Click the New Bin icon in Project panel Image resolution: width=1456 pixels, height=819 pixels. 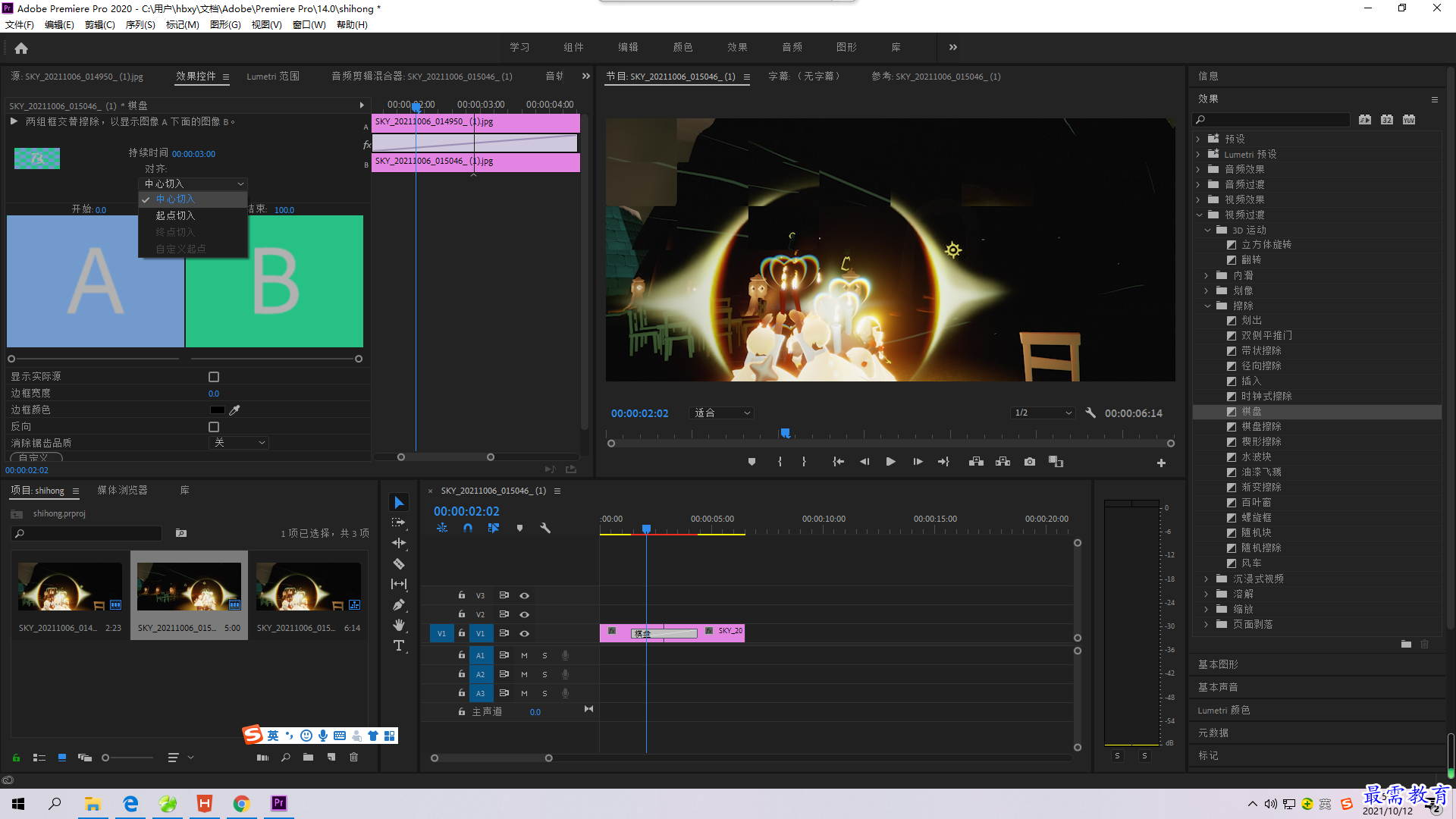308,757
